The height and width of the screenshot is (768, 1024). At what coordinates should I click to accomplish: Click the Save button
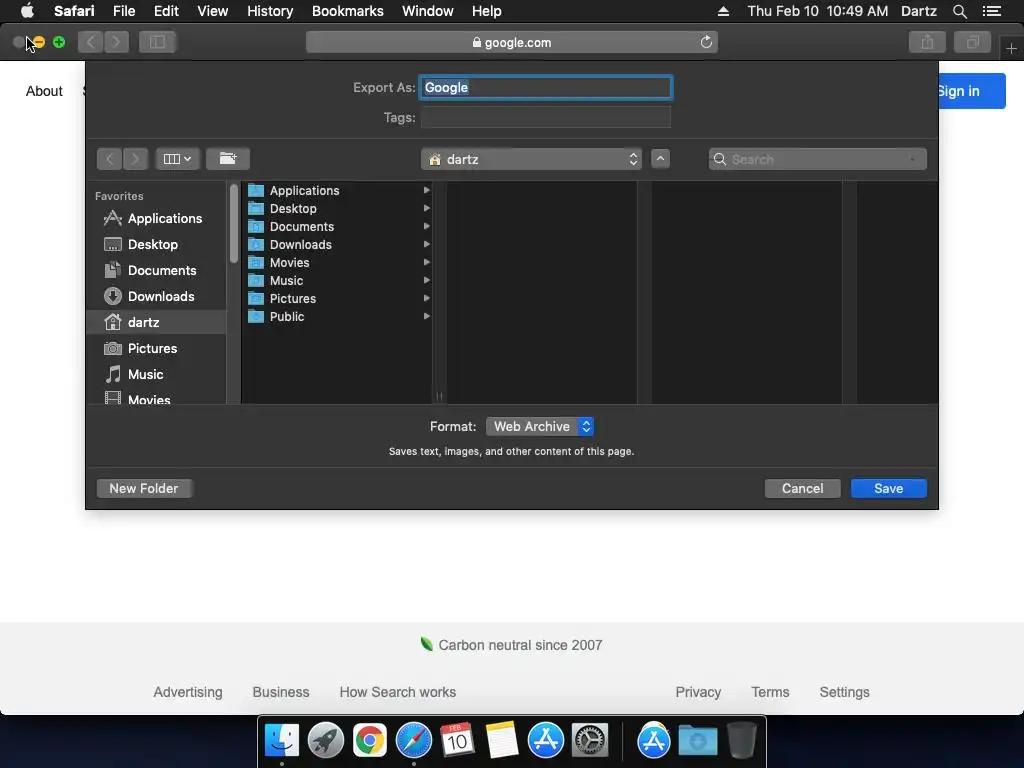pyautogui.click(x=888, y=488)
